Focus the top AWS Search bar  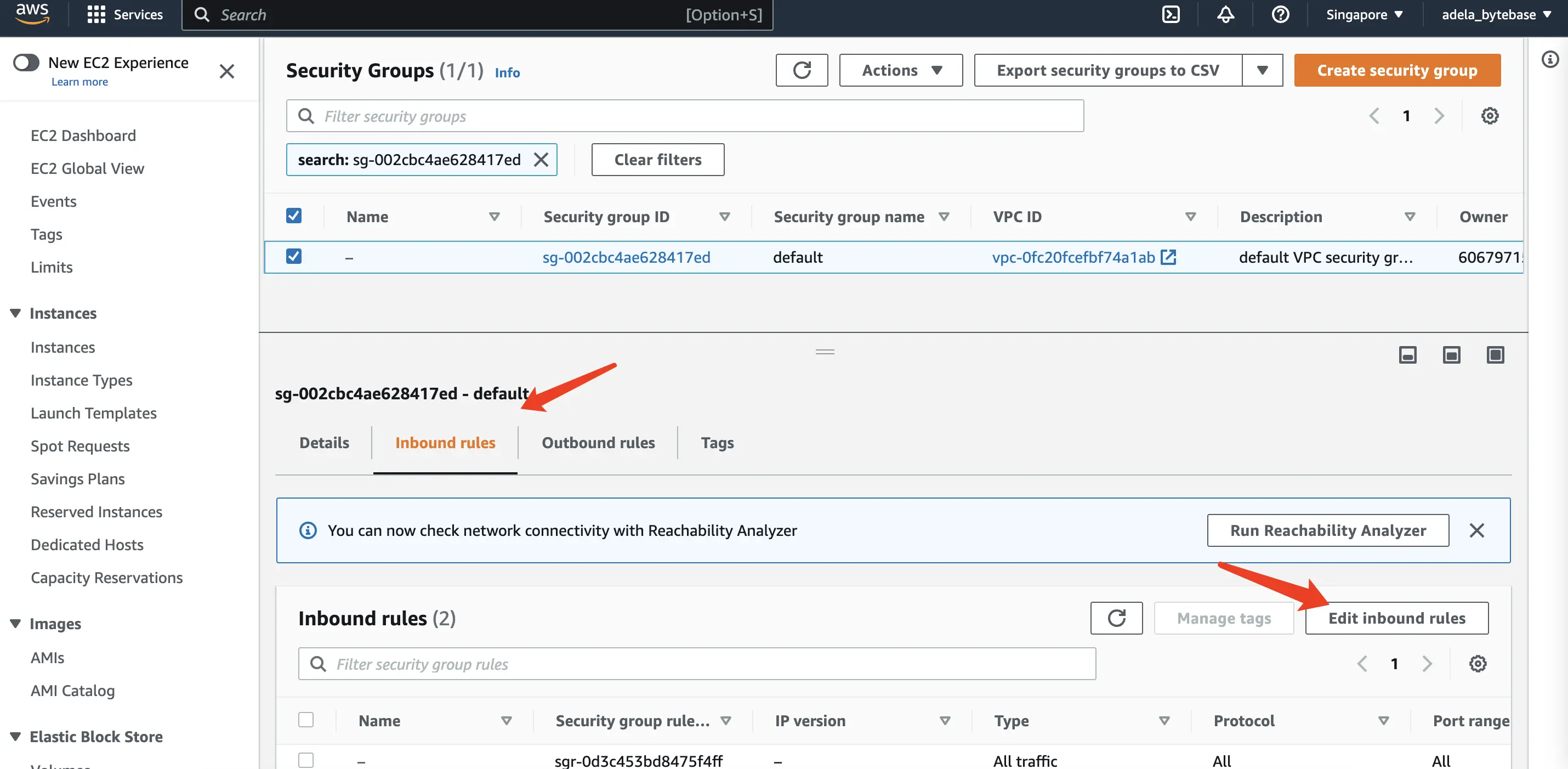pos(477,15)
